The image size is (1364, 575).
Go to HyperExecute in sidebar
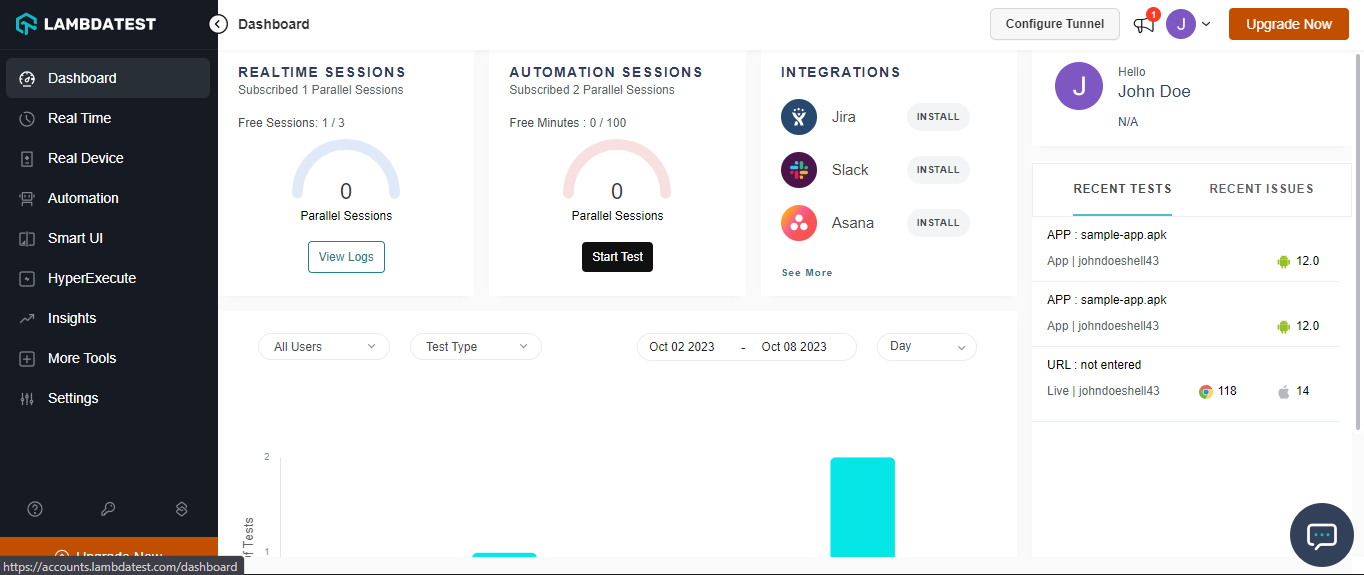click(x=108, y=278)
